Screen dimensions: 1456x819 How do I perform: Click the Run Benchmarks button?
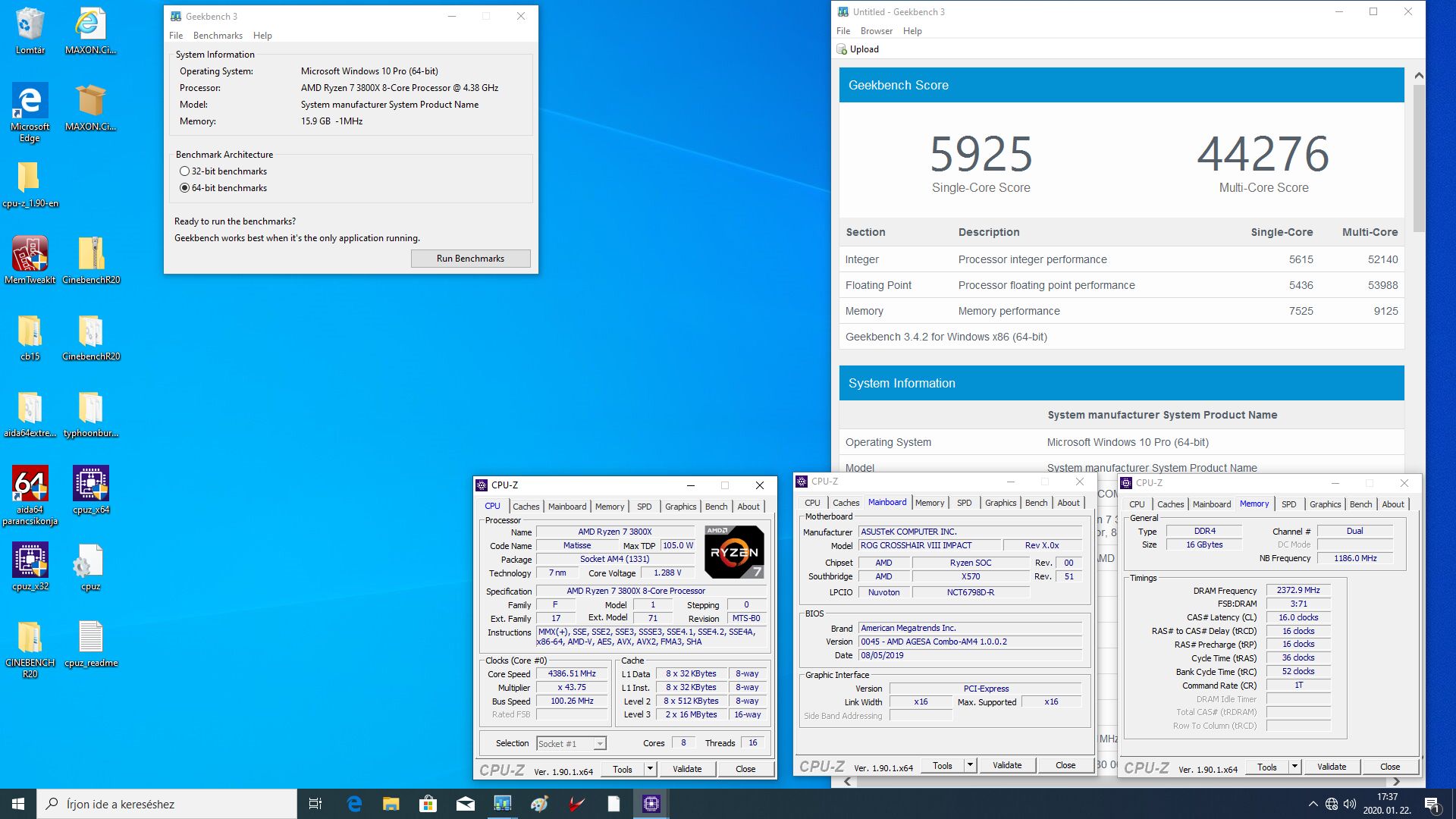(x=470, y=259)
